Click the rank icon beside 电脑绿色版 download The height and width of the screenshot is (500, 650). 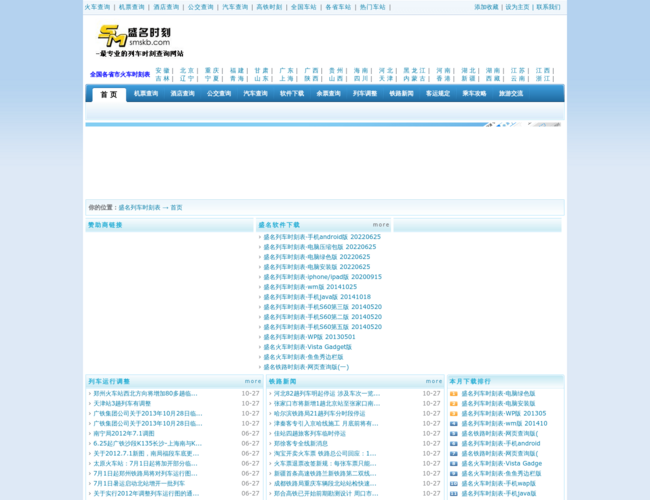(x=453, y=394)
